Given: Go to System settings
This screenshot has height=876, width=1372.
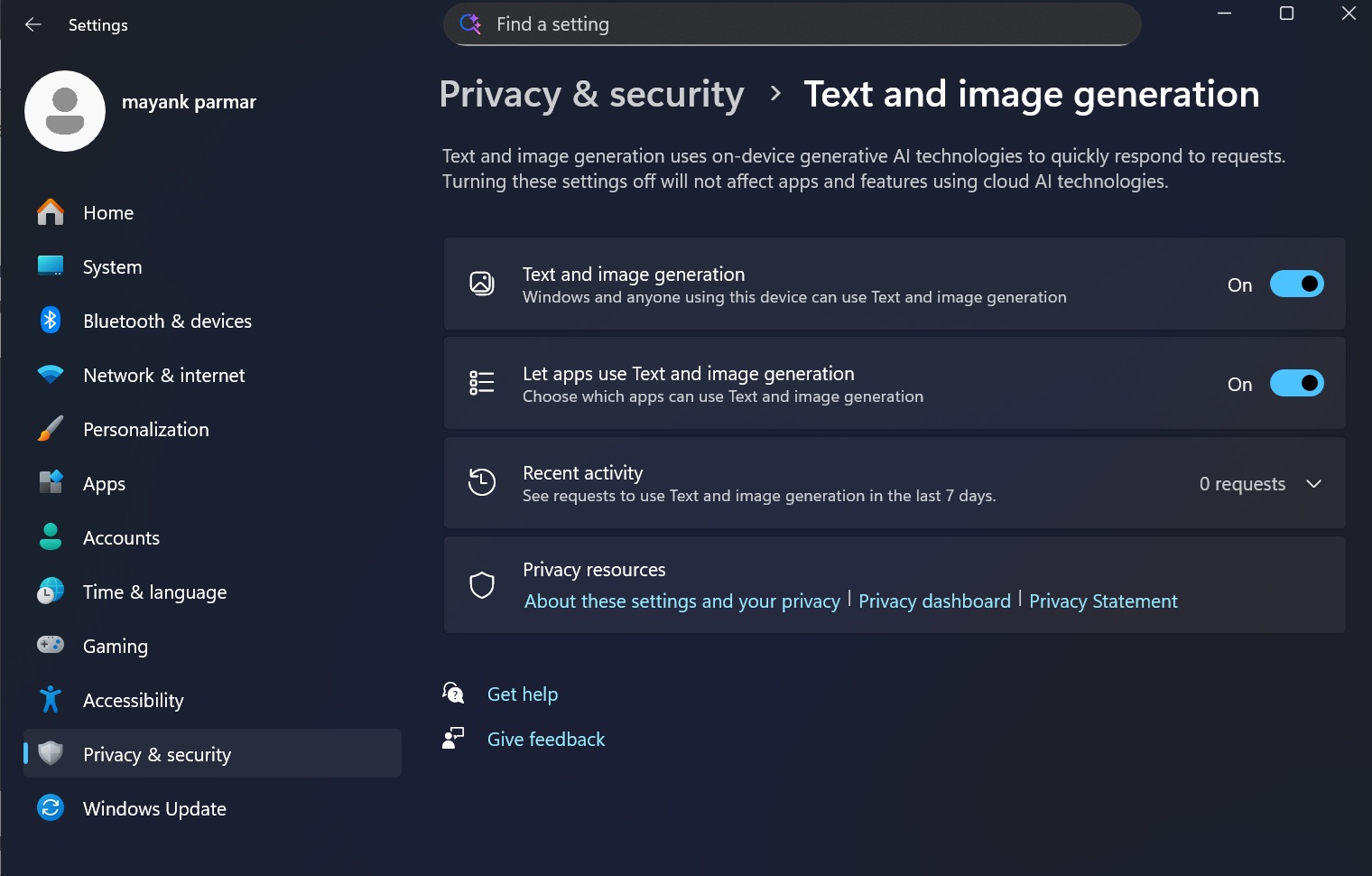Looking at the screenshot, I should pyautogui.click(x=113, y=266).
